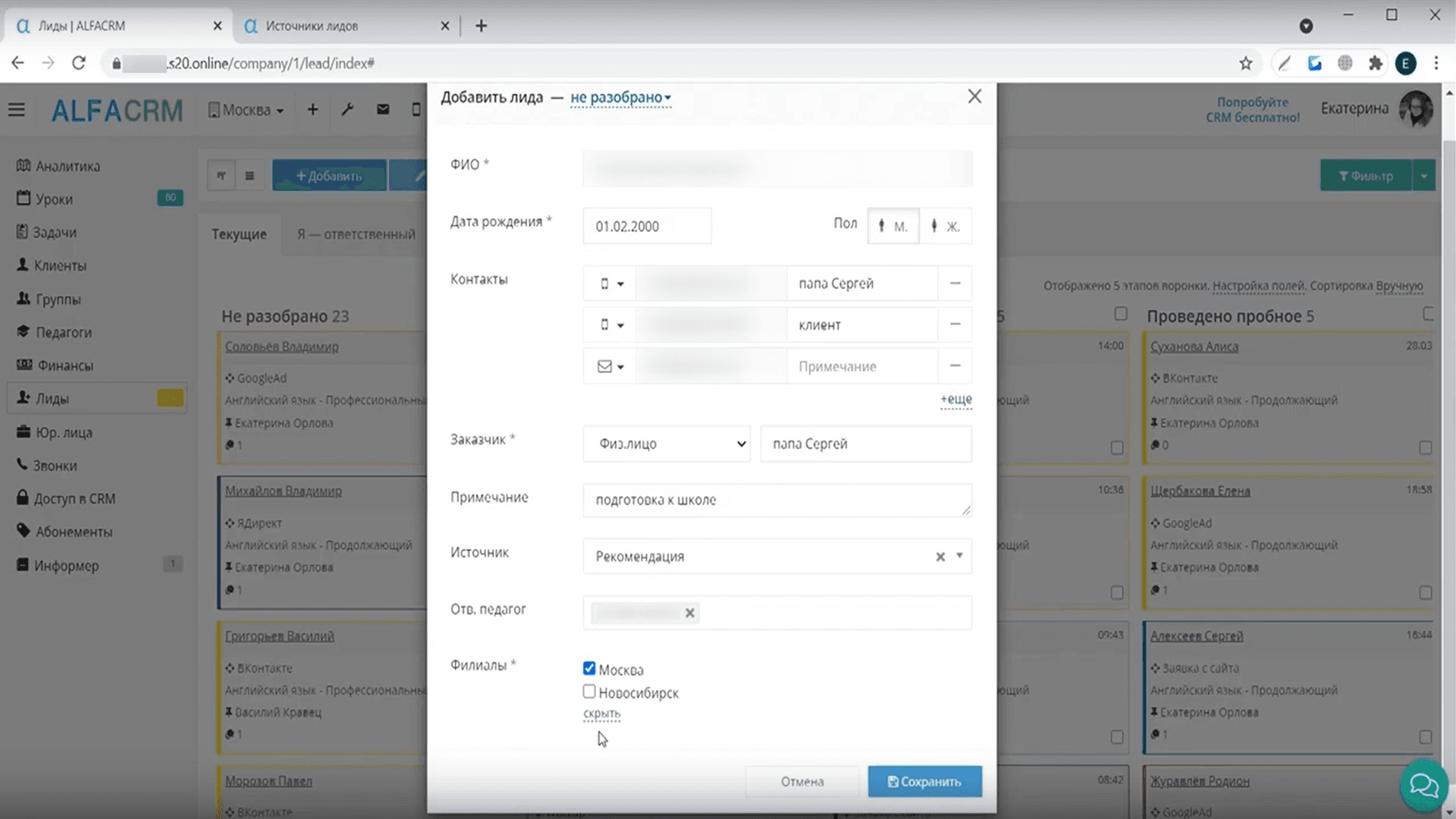Expand the не разобрано status selector
Image resolution: width=1456 pixels, height=819 pixels.
click(620, 98)
